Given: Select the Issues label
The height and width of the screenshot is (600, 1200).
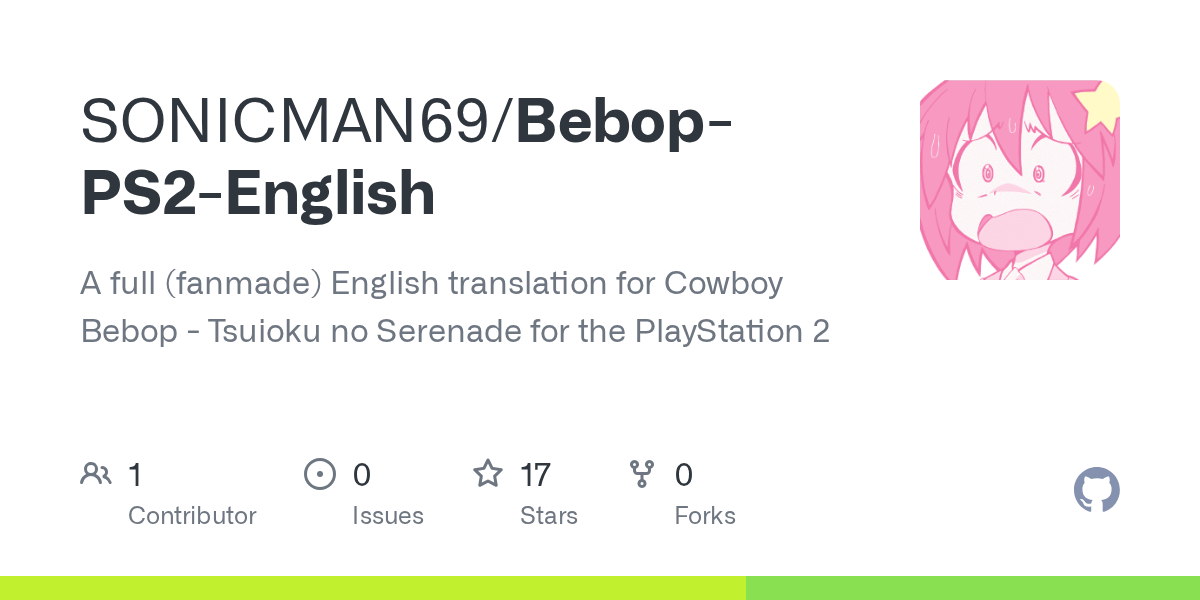Looking at the screenshot, I should click(x=388, y=516).
